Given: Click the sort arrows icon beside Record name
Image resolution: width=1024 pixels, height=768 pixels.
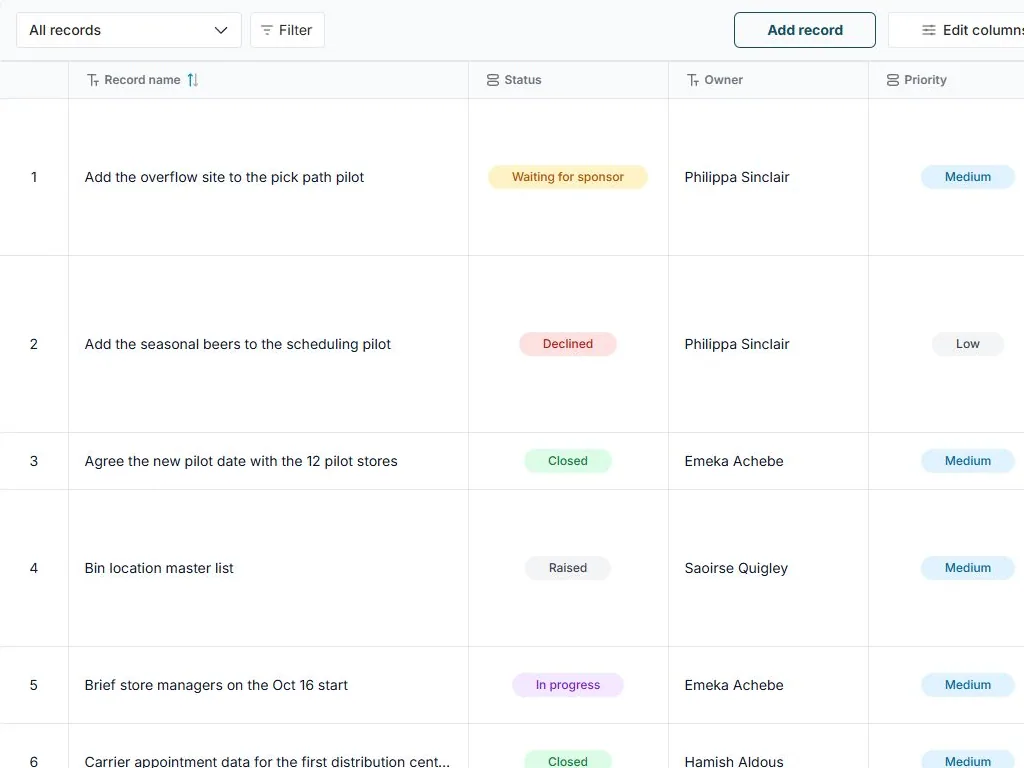Looking at the screenshot, I should [x=193, y=80].
